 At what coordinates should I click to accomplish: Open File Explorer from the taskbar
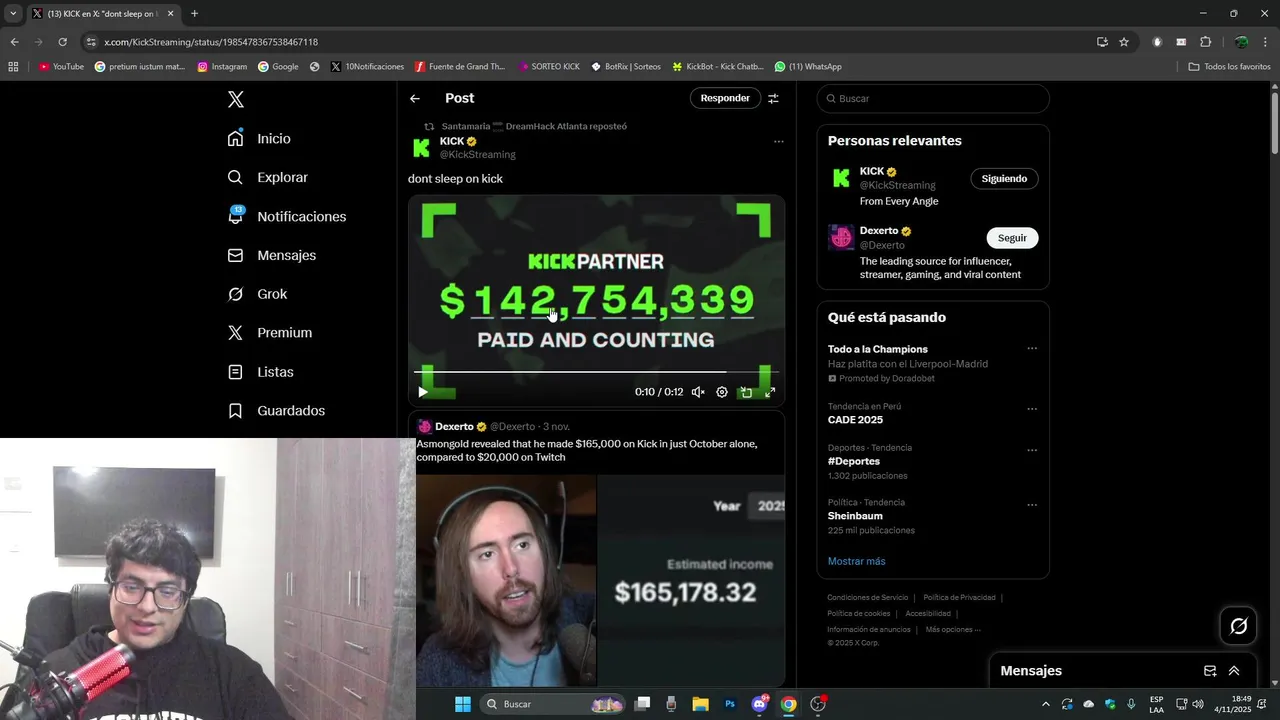pyautogui.click(x=700, y=704)
